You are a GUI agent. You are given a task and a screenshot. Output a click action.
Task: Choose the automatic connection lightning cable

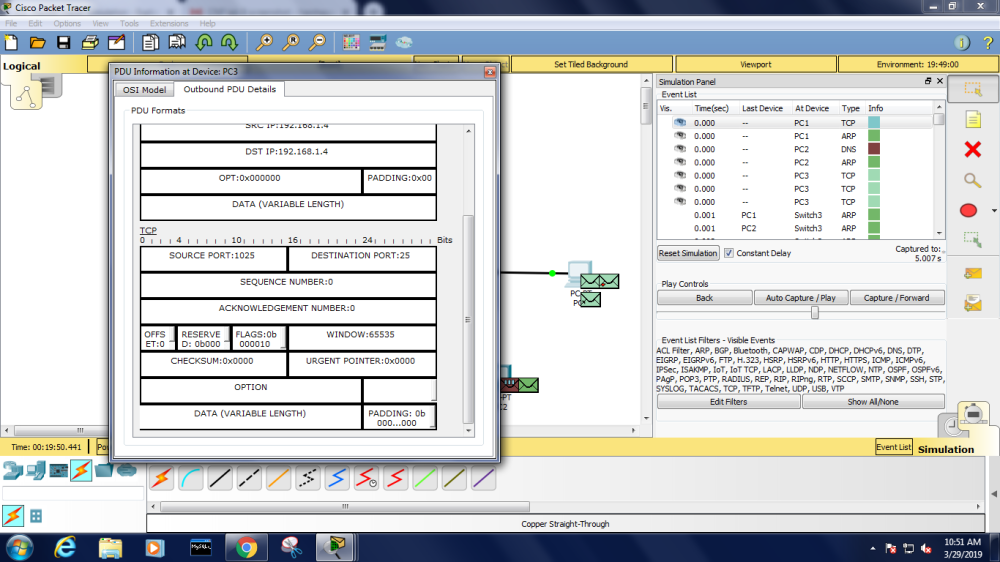(x=160, y=479)
